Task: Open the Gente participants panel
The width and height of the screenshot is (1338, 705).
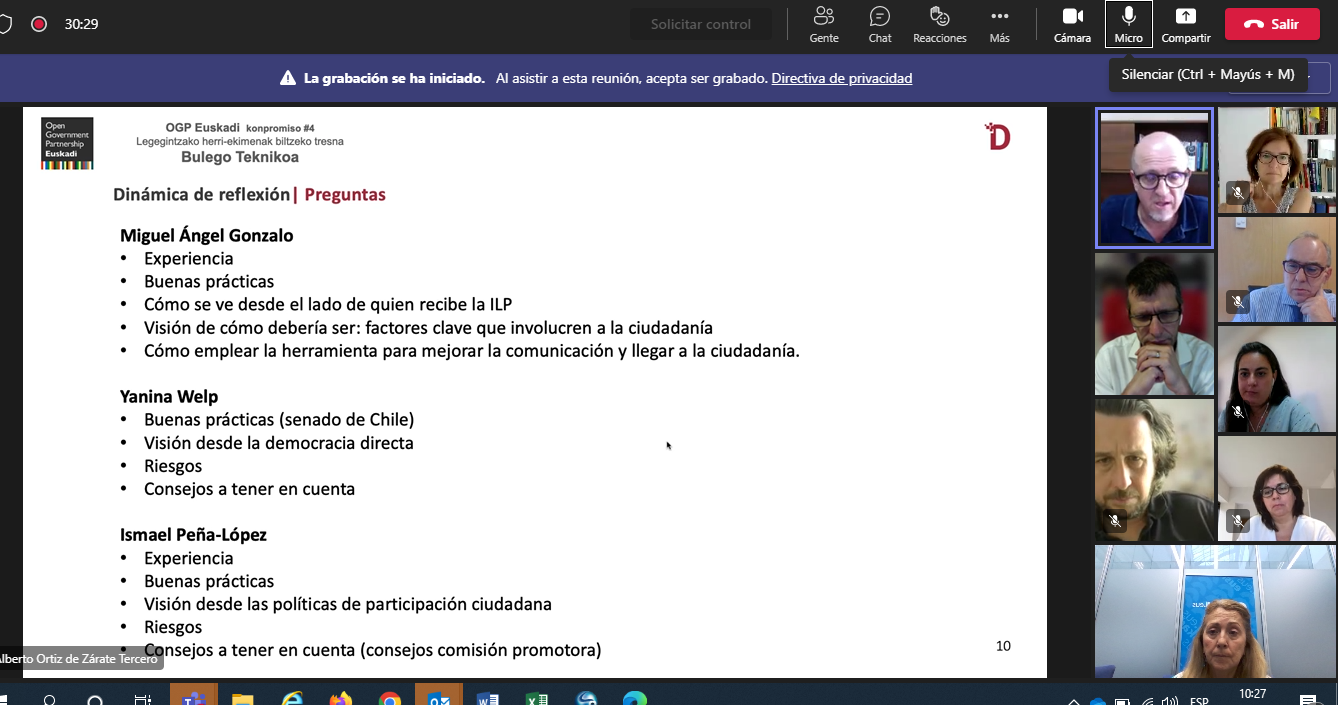Action: pyautogui.click(x=824, y=24)
